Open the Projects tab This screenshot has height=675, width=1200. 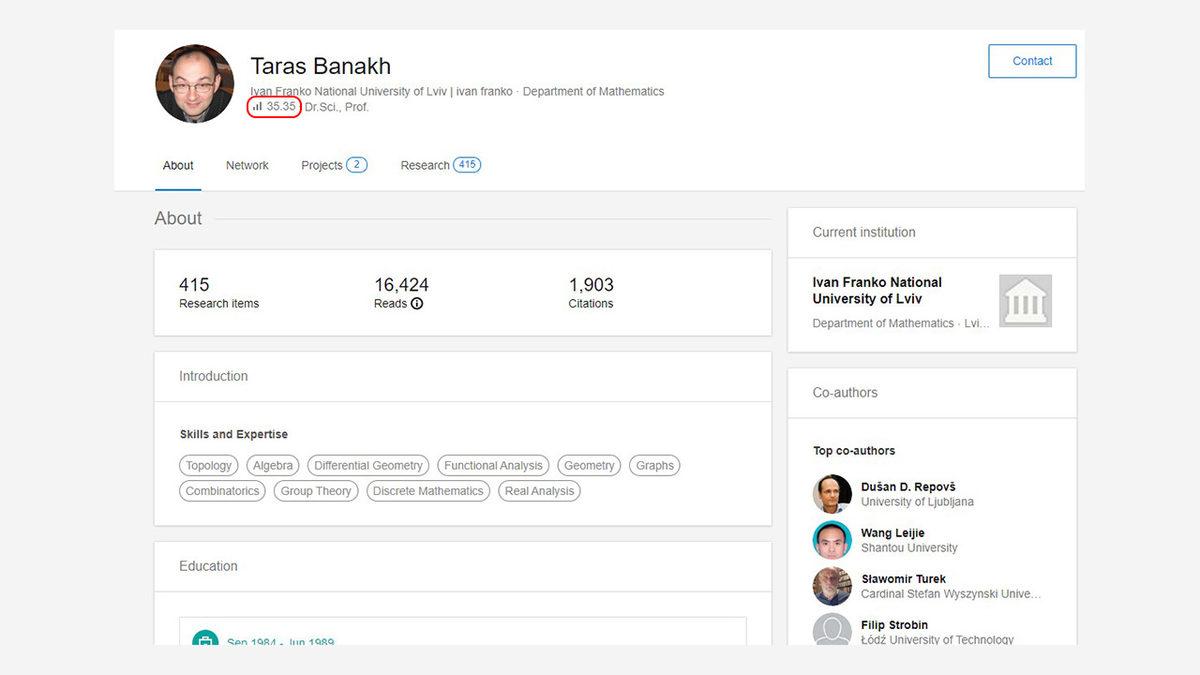(x=320, y=165)
